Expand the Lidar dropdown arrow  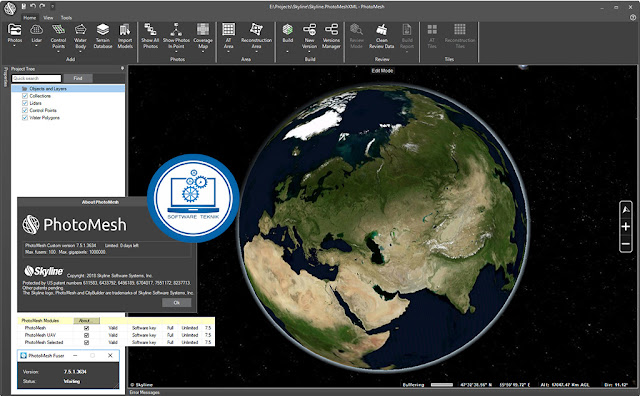coord(37,46)
